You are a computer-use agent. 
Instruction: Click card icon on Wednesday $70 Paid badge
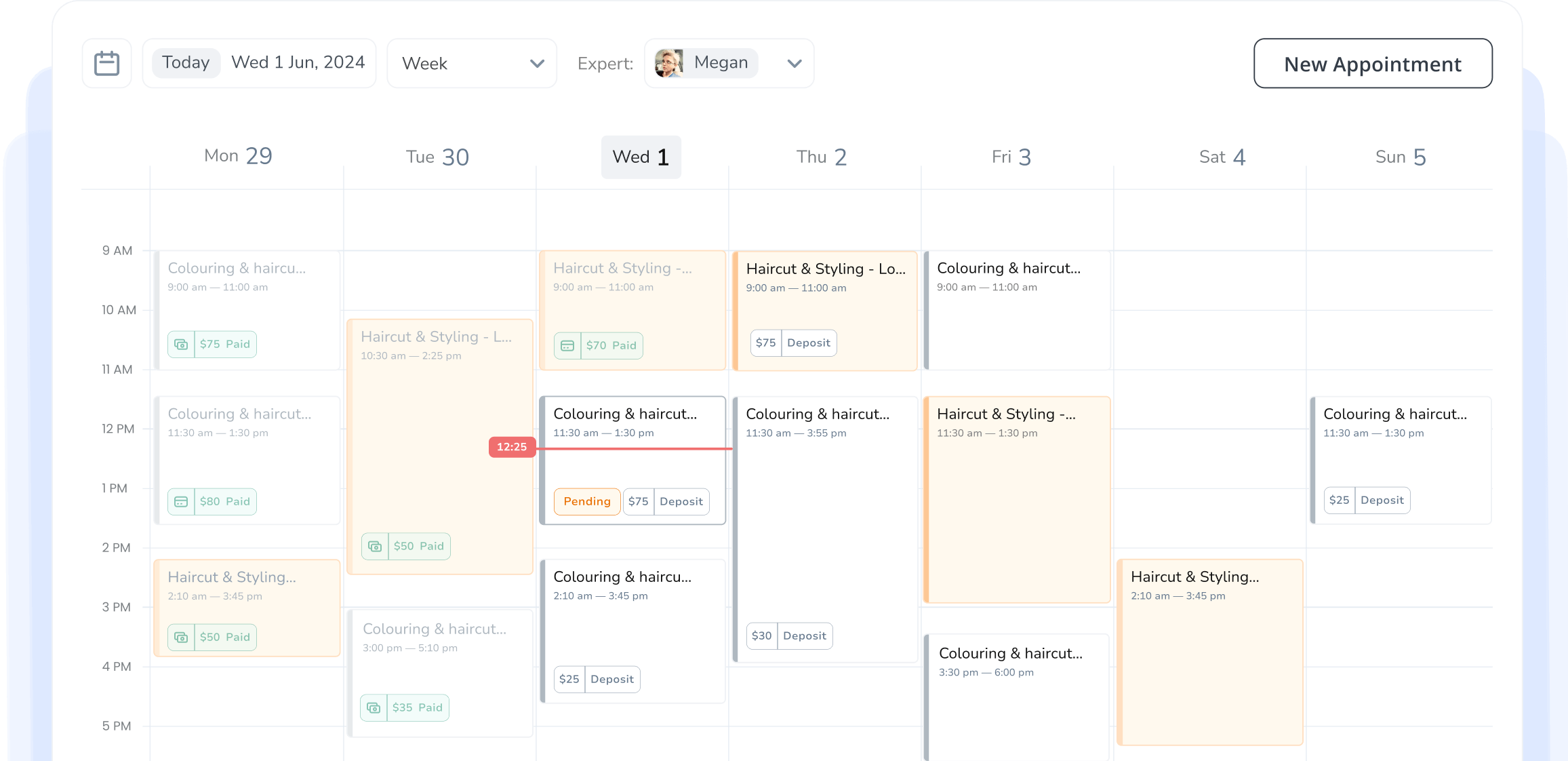(x=567, y=346)
